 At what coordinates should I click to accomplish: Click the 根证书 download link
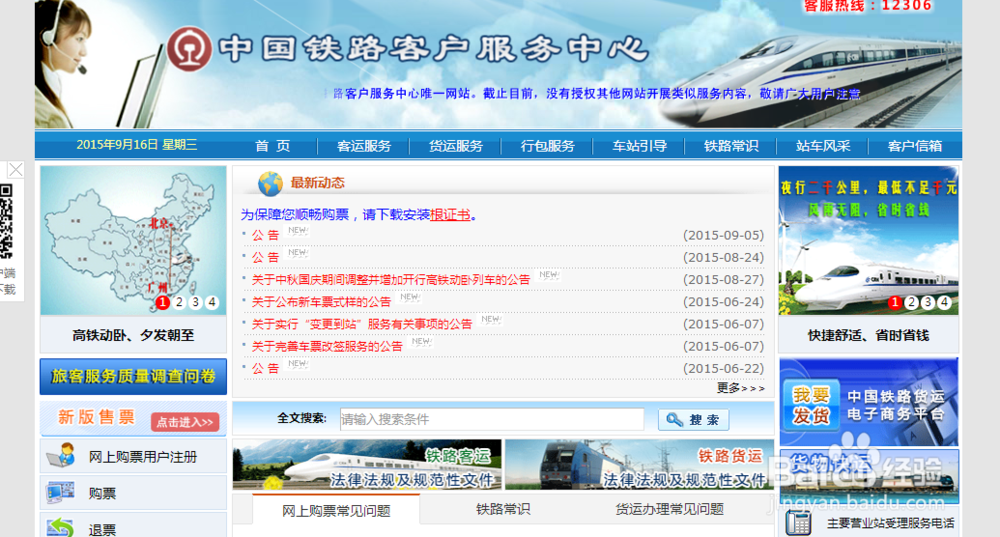[x=450, y=215]
